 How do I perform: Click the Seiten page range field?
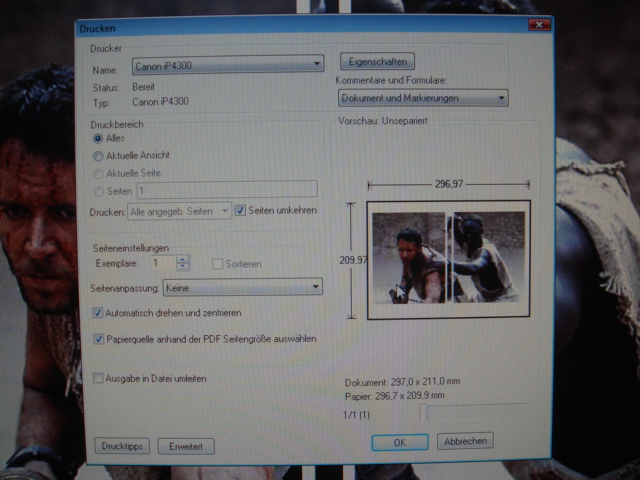[x=226, y=189]
